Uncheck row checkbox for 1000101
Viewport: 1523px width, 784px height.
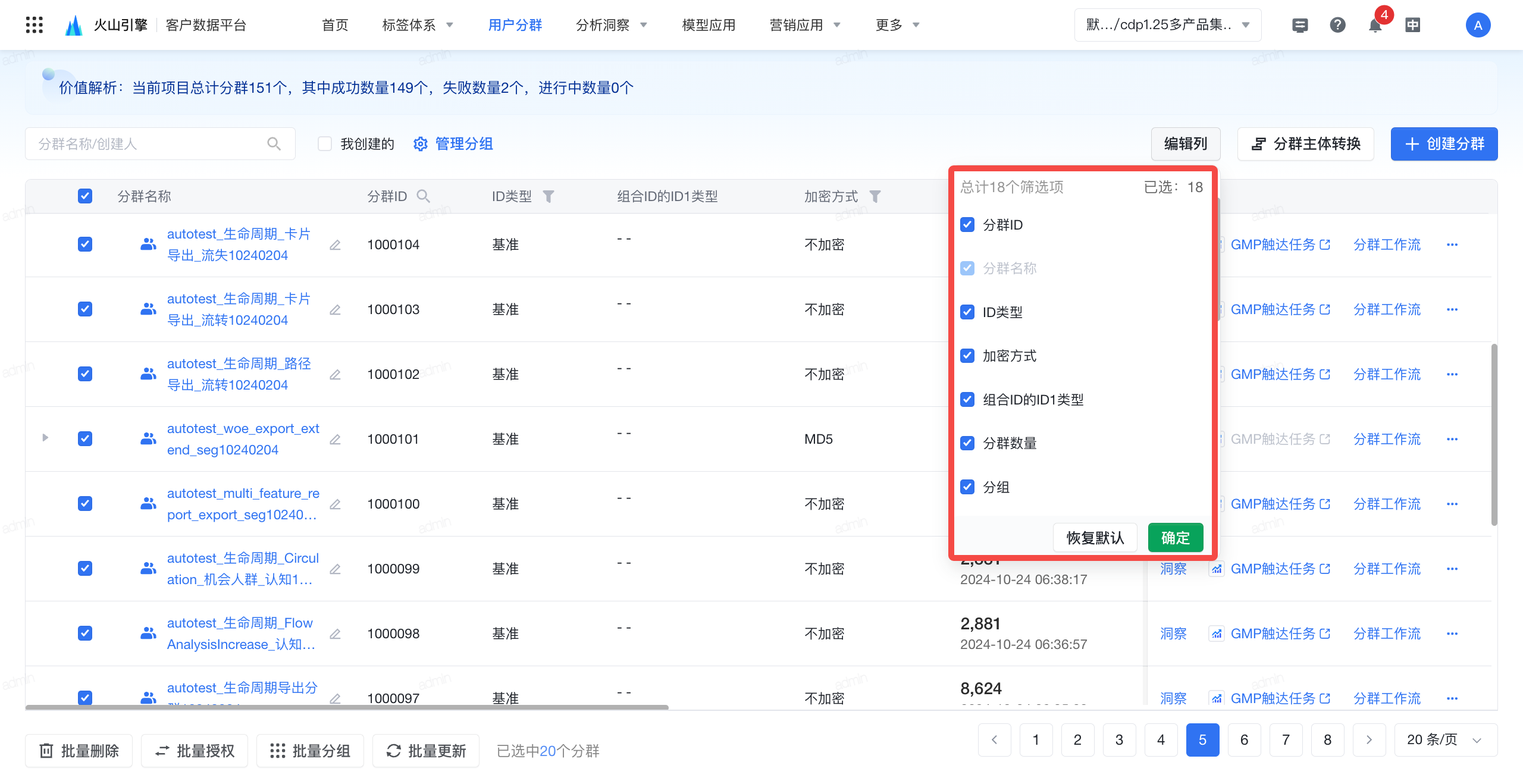coord(85,438)
